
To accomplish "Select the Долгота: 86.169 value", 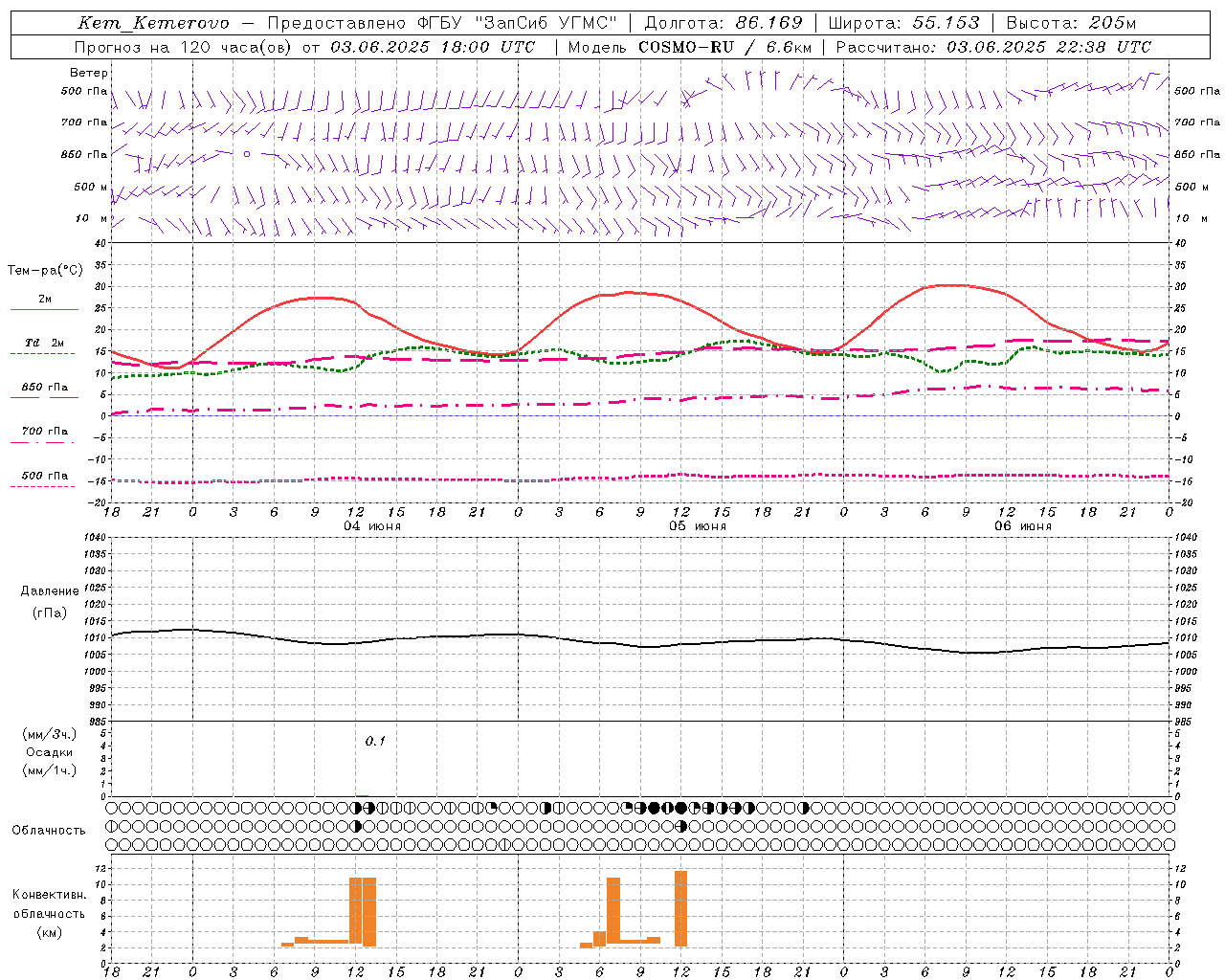I will pos(724,23).
